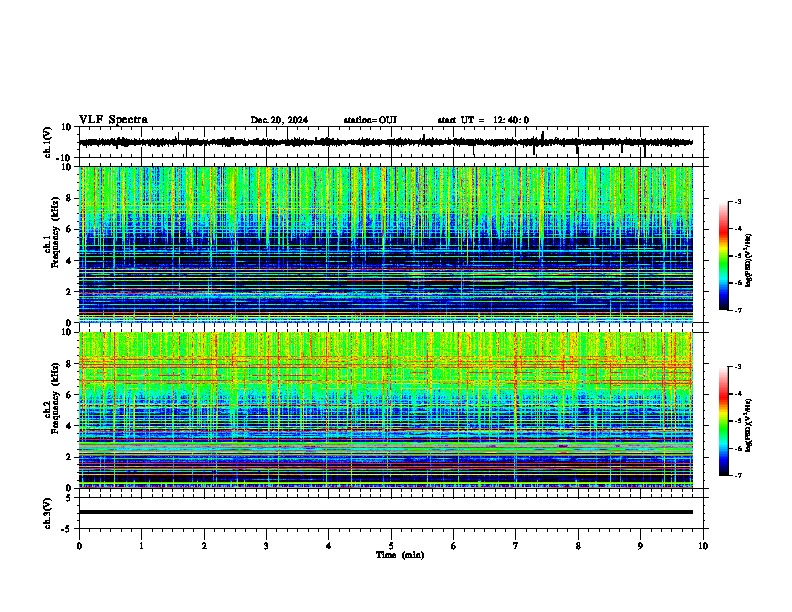Click the "6" kHz tick on ch.1 frequency axis
This screenshot has height=612, width=792.
[69, 229]
